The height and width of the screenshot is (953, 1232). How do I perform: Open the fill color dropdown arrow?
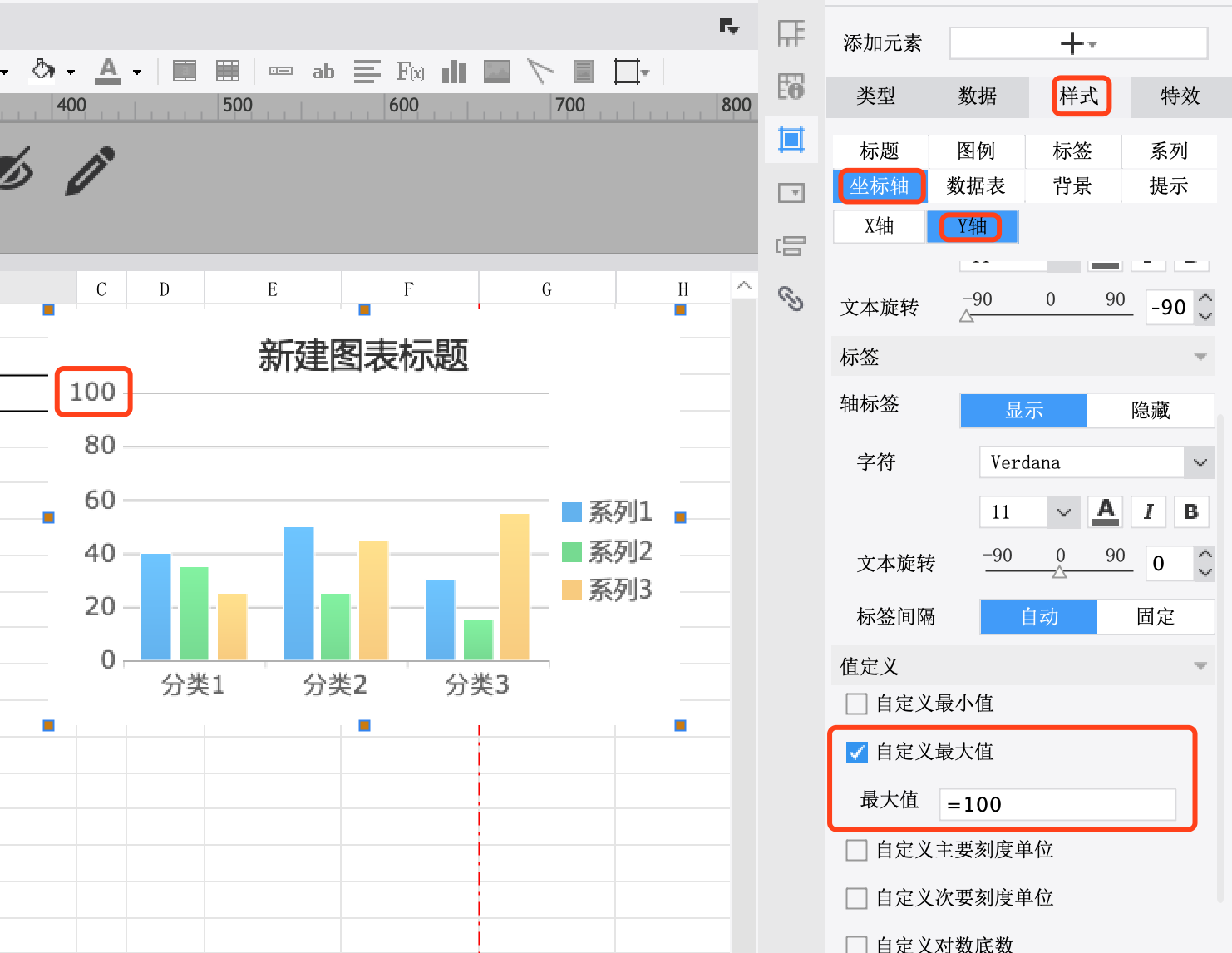(x=71, y=72)
